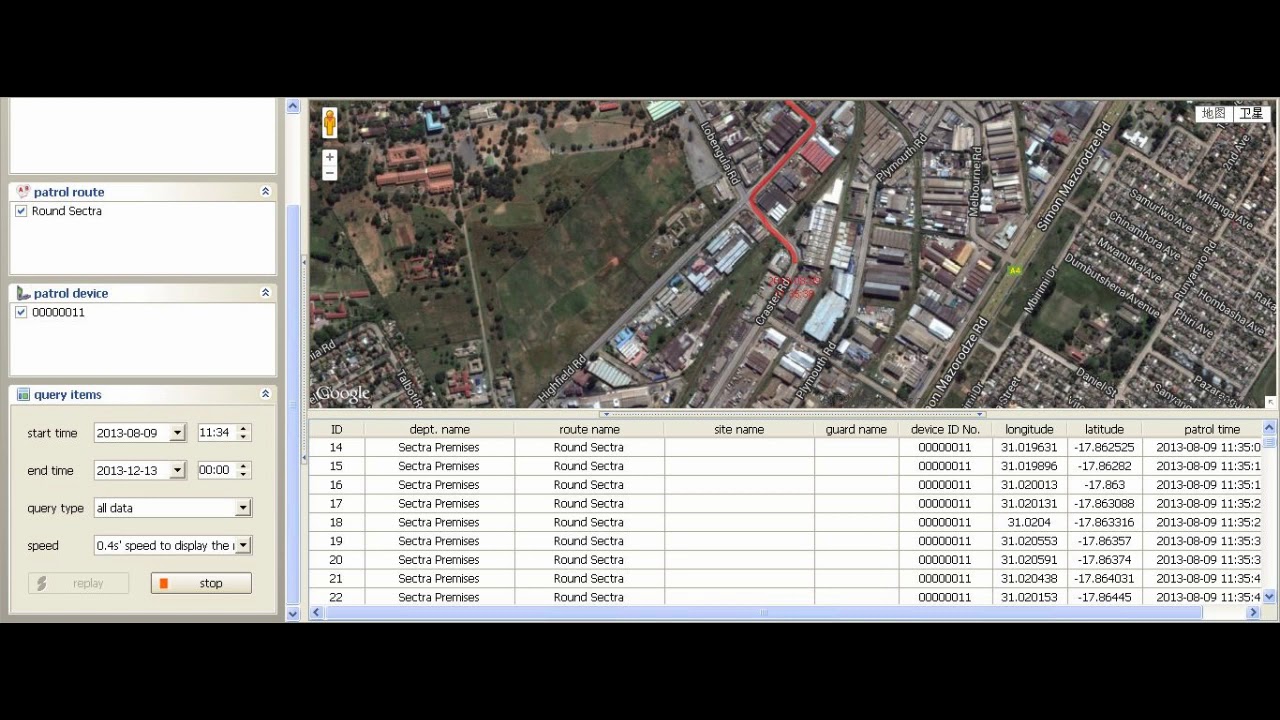
Task: Click the end time 00:00 spinner arrows
Action: click(243, 470)
